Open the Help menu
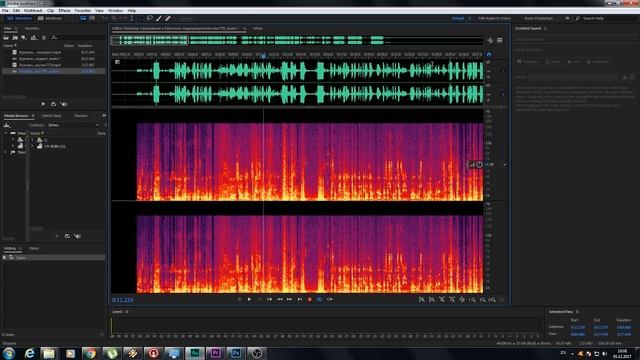The height and width of the screenshot is (360, 640). click(x=131, y=11)
